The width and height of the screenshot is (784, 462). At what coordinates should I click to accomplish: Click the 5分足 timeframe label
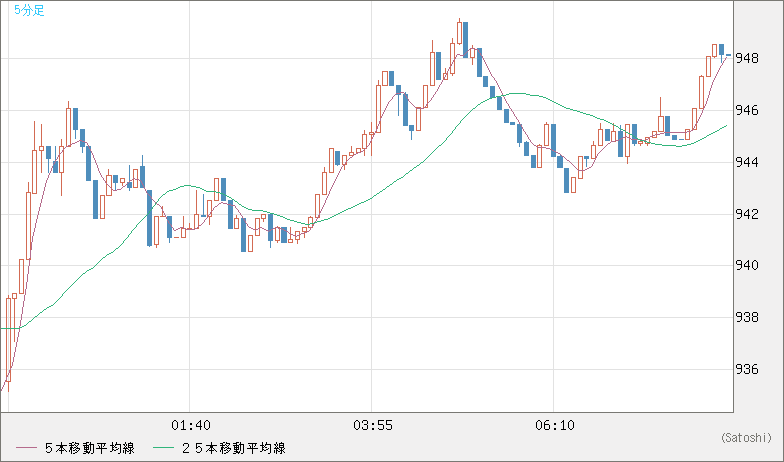pyautogui.click(x=29, y=10)
